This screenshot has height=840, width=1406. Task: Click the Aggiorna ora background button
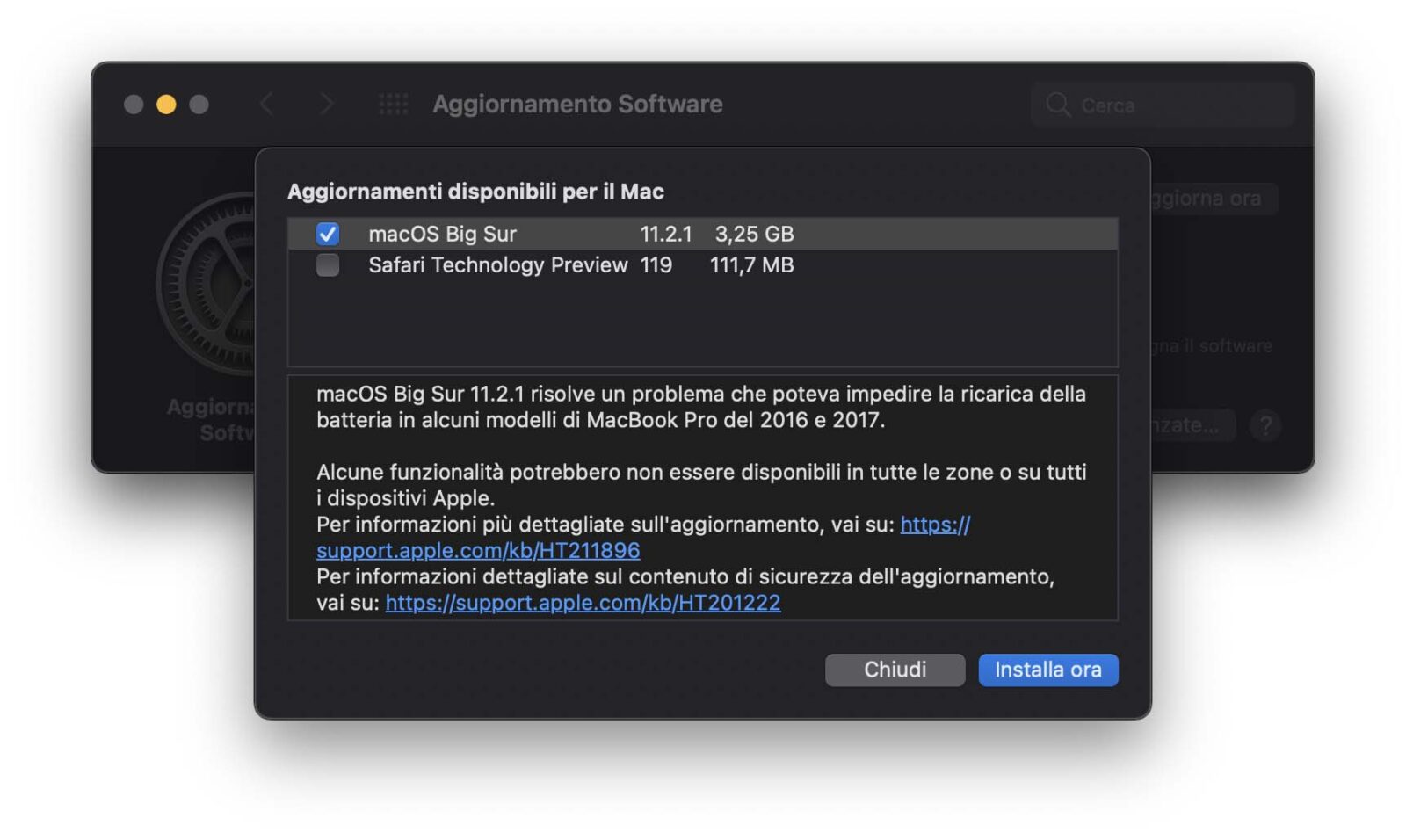click(x=1213, y=199)
